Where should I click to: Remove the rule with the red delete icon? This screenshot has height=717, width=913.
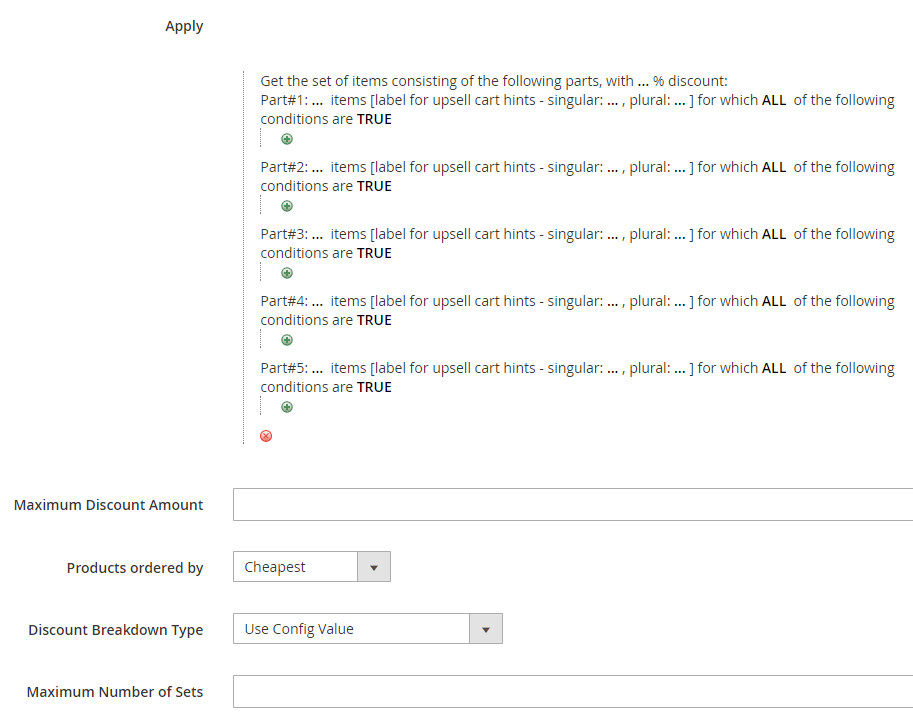click(266, 436)
